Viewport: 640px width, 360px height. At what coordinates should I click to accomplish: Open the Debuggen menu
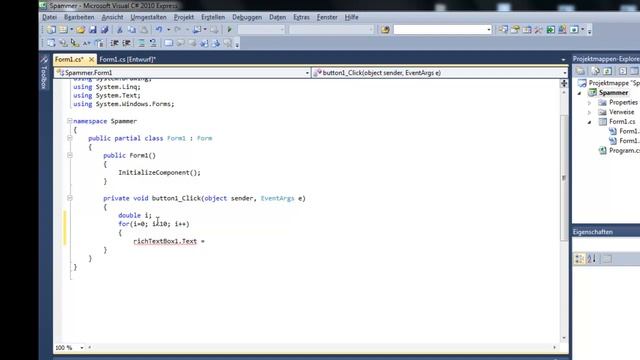pyautogui.click(x=247, y=17)
